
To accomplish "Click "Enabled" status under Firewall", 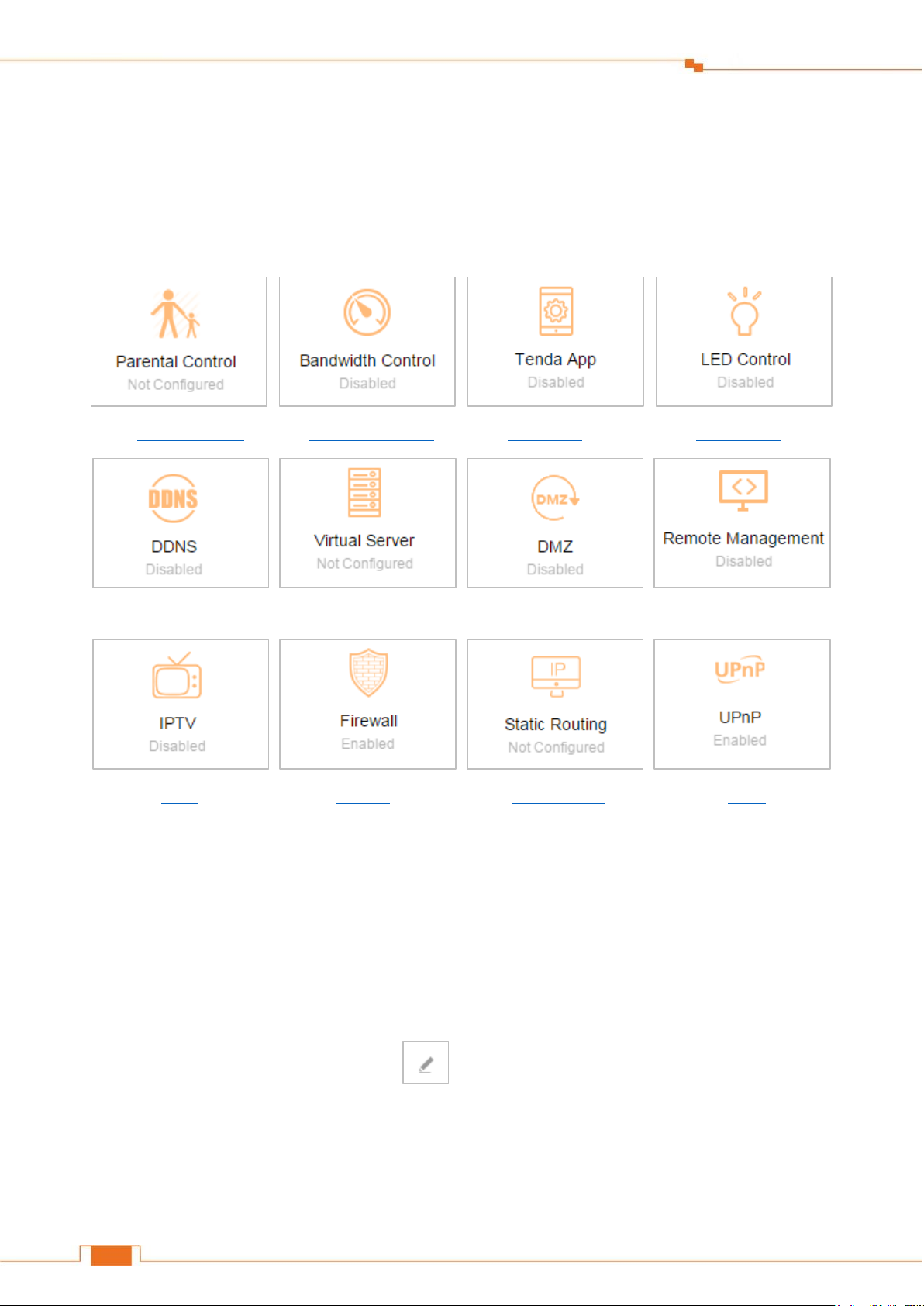I will point(368,743).
